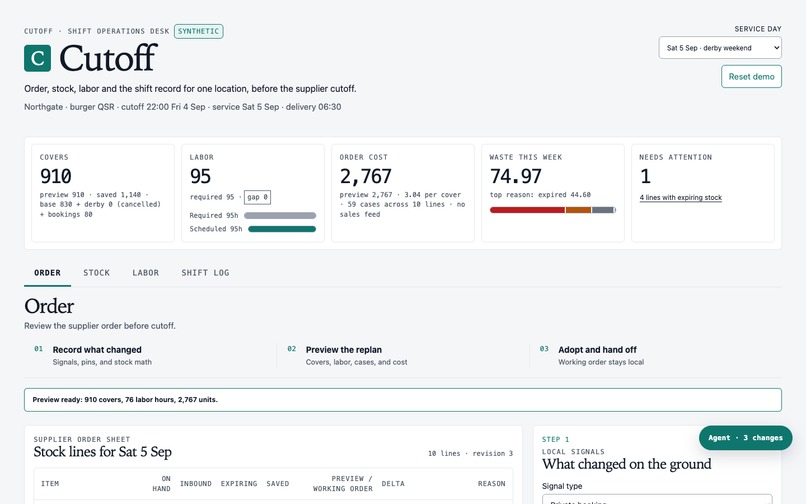The image size is (806, 504).
Task: Open the 4 lines with expiring stock link
Action: (x=681, y=197)
